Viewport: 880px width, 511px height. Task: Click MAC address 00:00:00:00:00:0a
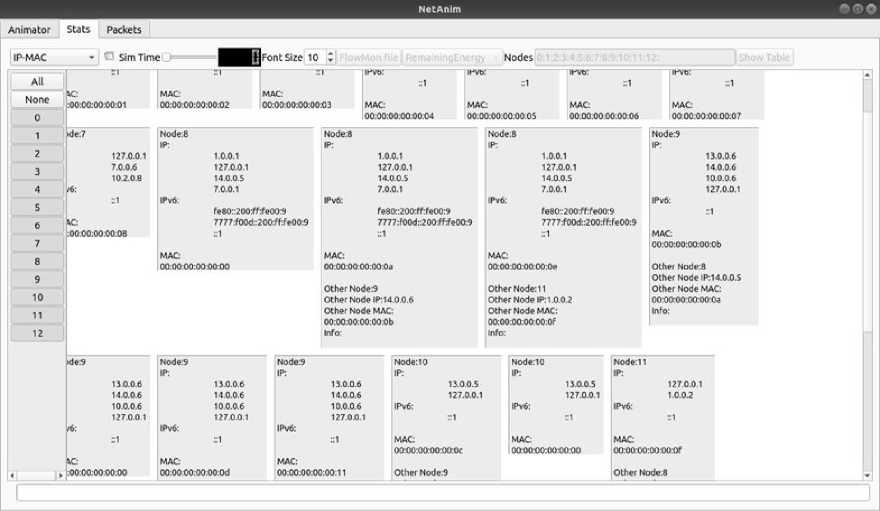point(358,266)
